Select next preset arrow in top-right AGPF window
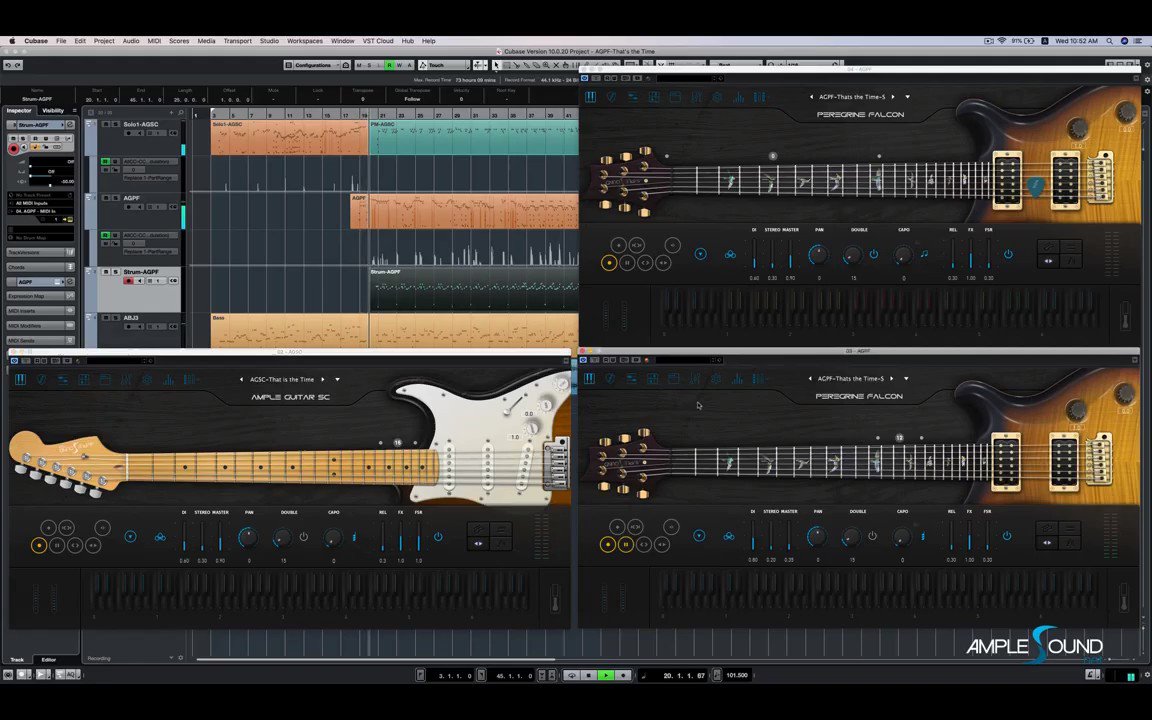 (893, 96)
